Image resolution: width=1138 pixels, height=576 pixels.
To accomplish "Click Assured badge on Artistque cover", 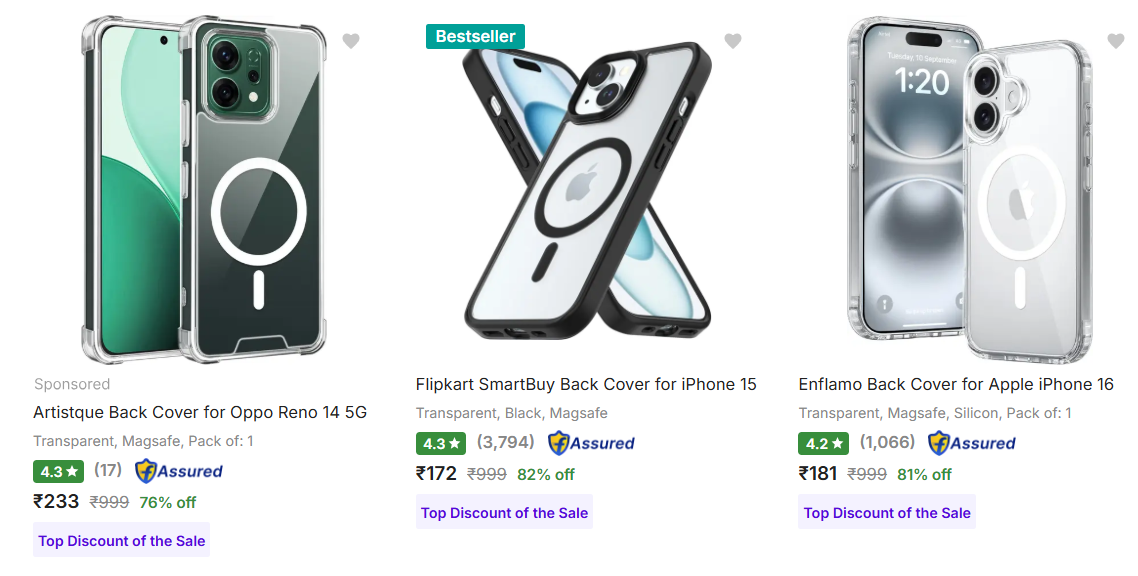I will tap(179, 471).
